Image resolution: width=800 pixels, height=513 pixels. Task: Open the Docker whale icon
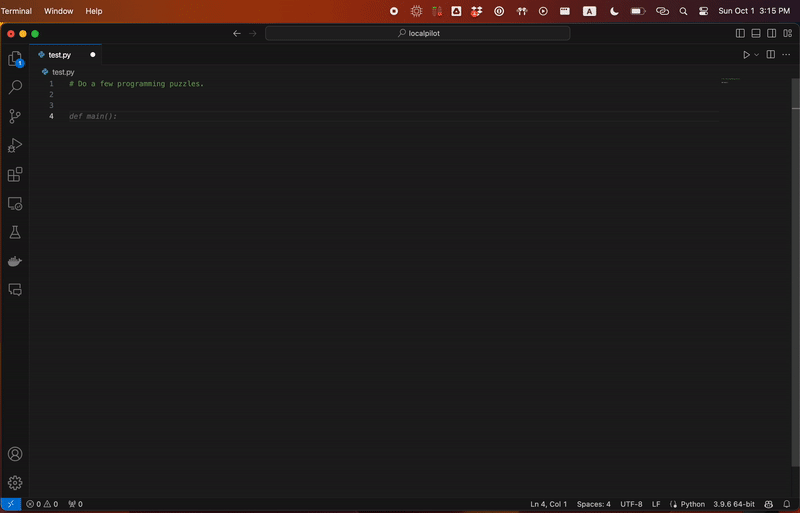coord(15,261)
